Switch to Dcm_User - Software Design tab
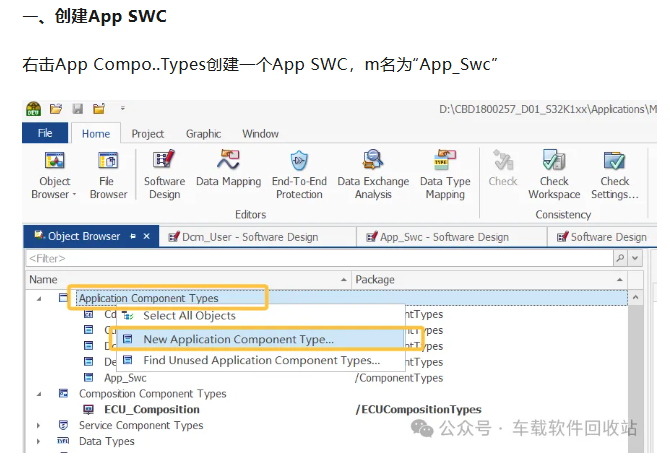Viewport: 670px width, 462px height. (x=257, y=237)
